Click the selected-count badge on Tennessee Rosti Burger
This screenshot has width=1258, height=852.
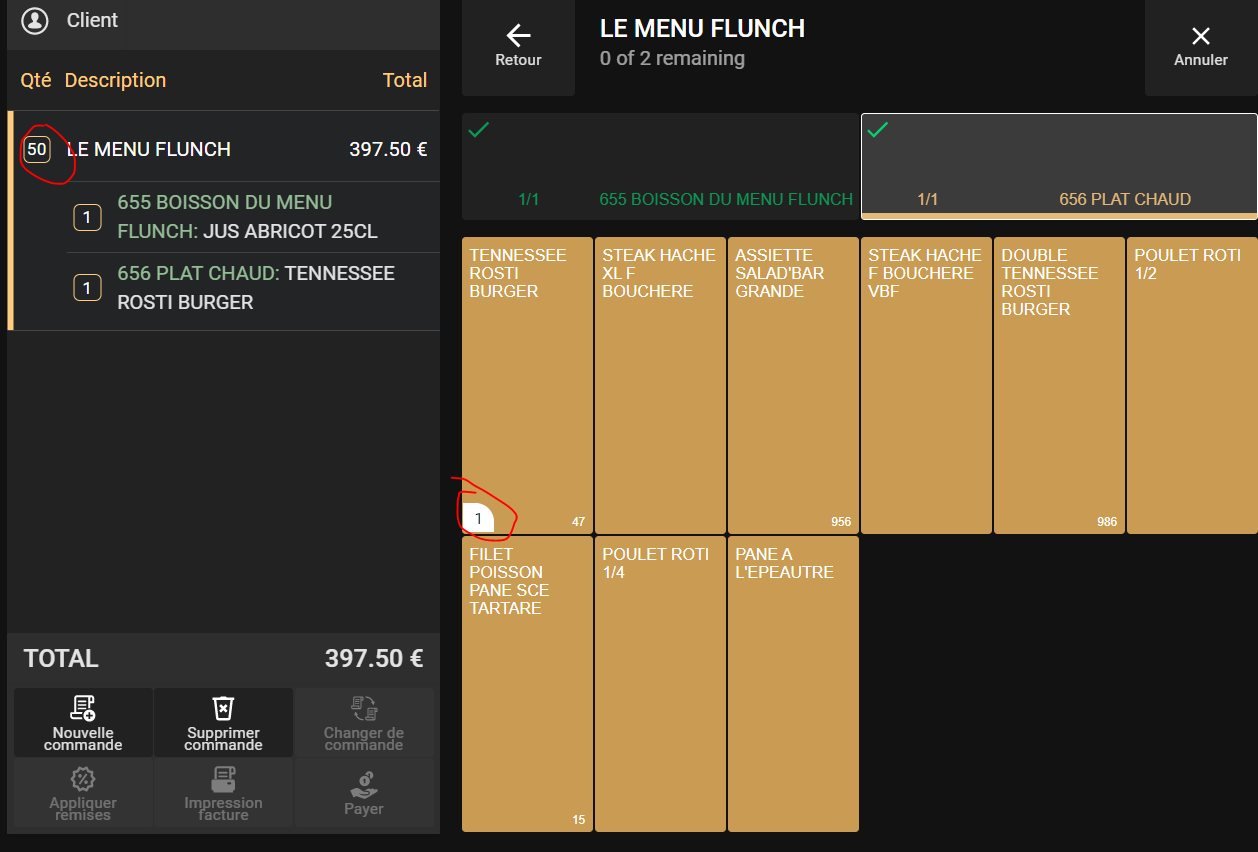478,518
